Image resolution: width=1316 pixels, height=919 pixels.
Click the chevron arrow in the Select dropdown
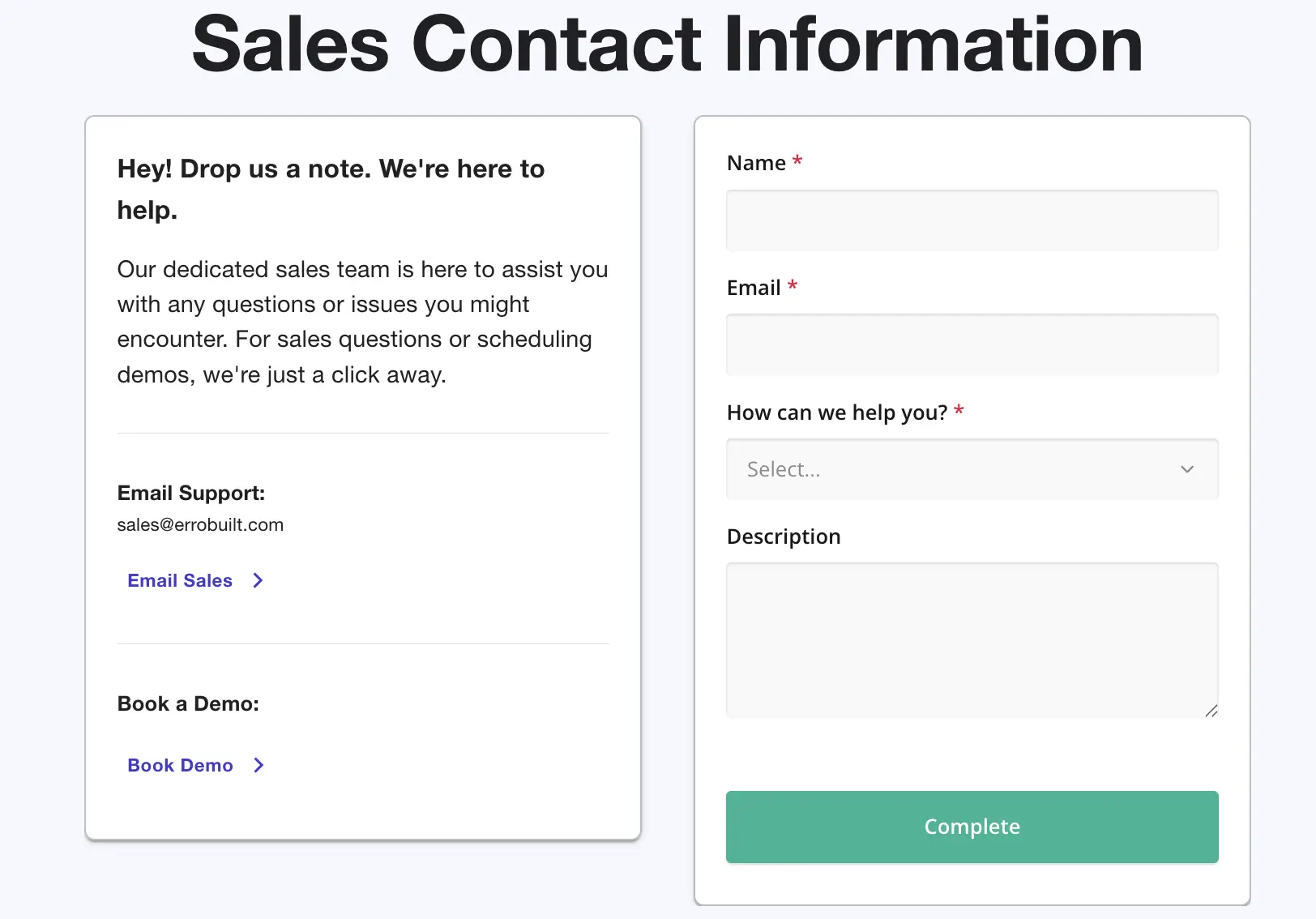tap(1186, 469)
